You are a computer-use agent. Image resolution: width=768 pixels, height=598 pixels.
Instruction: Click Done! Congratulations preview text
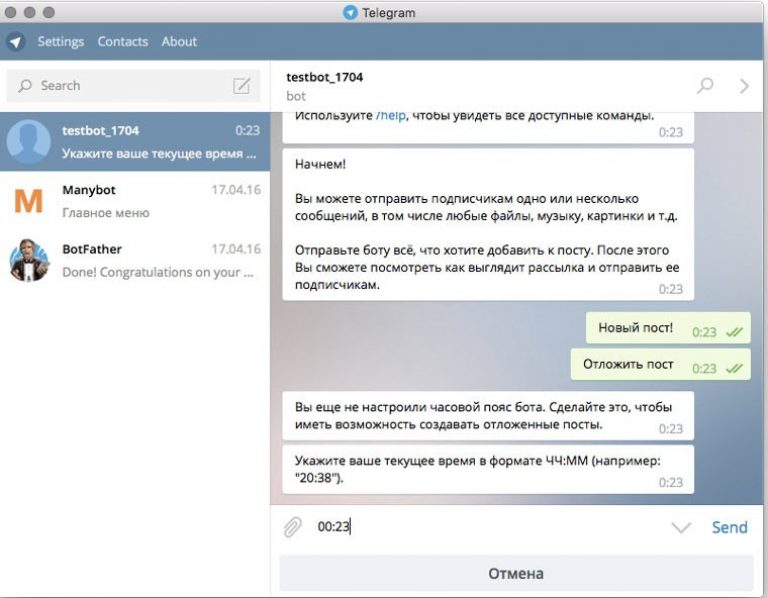tap(158, 272)
